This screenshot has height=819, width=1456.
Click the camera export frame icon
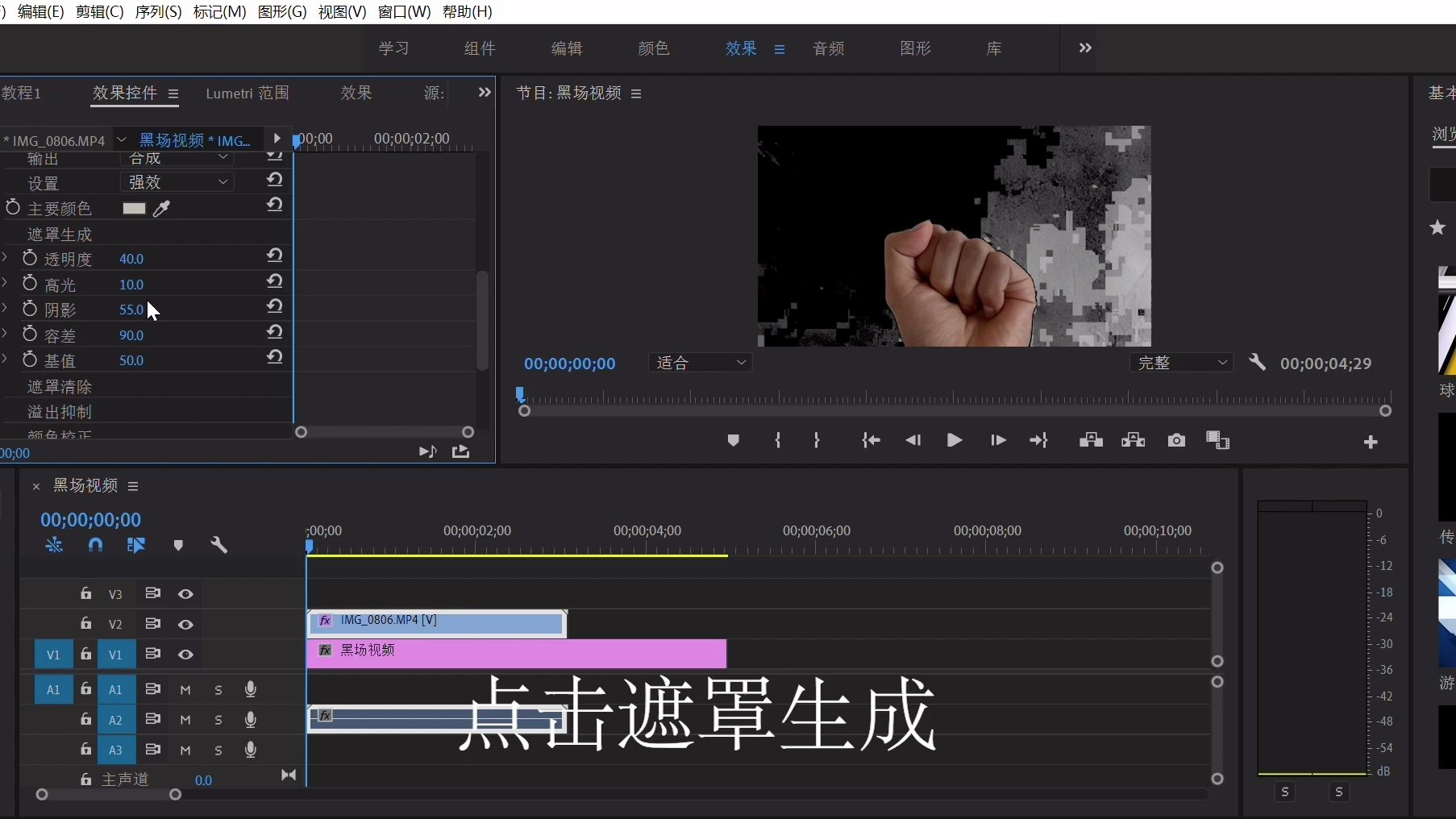point(1176,441)
